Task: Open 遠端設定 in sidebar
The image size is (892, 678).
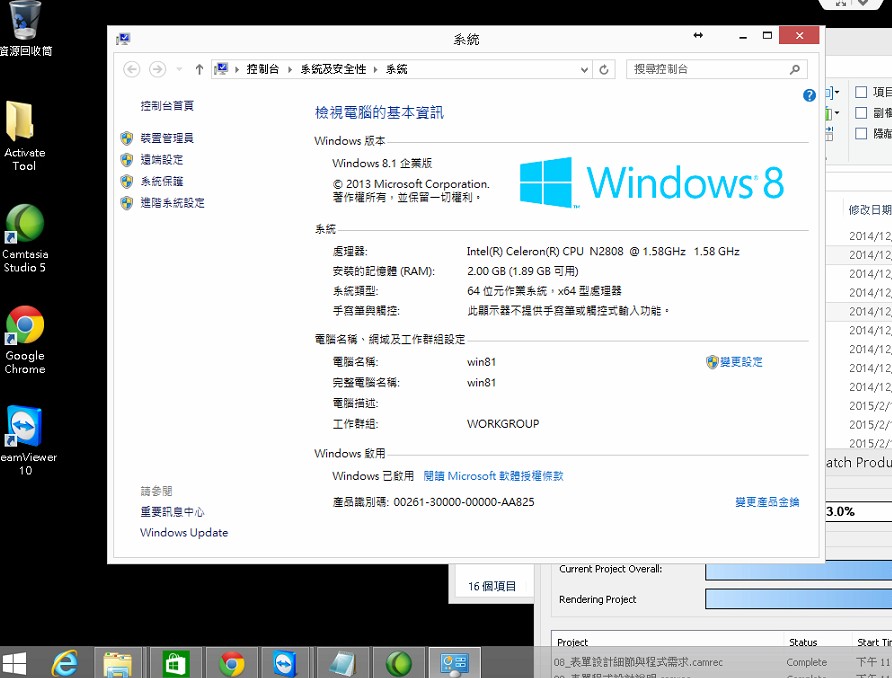Action: tap(162, 160)
